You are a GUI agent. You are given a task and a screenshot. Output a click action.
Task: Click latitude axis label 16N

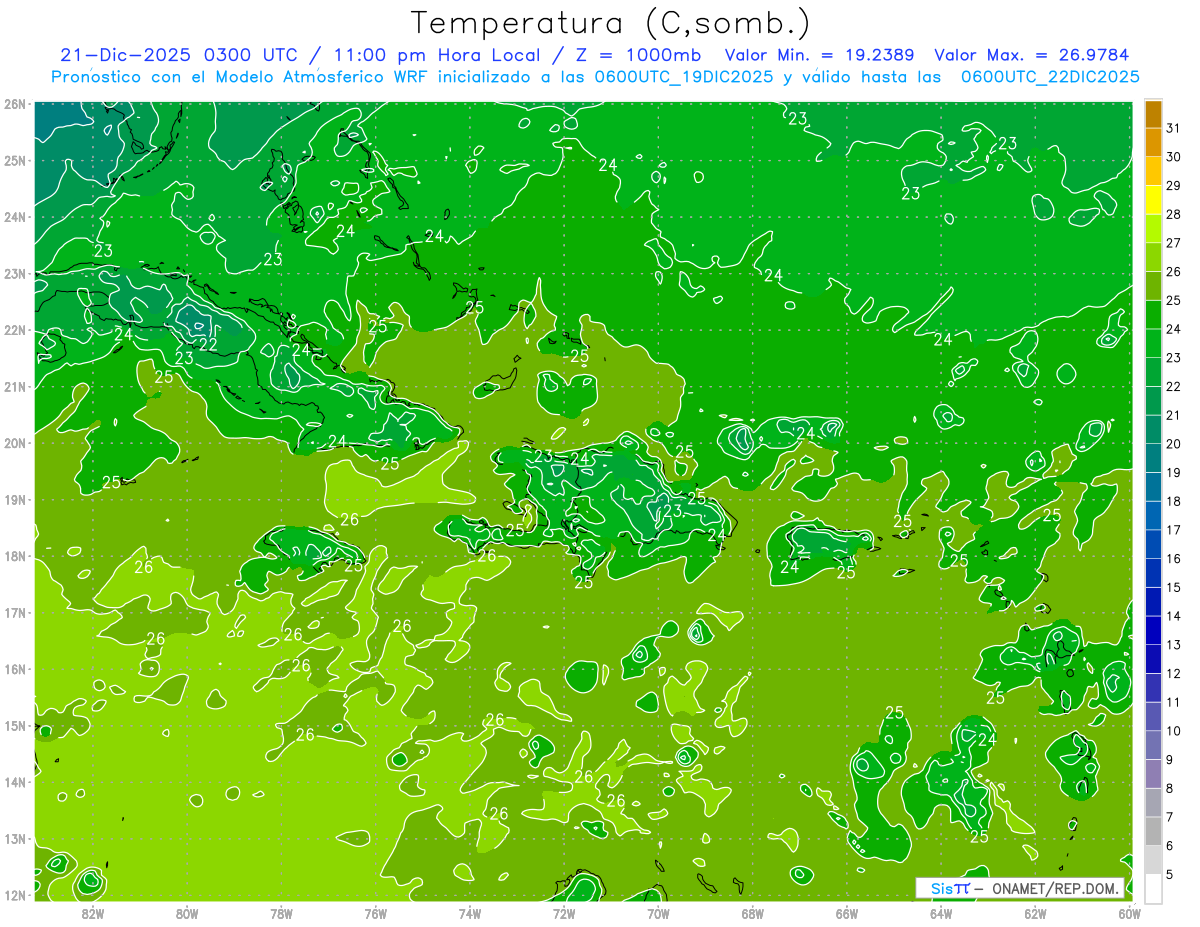(15, 669)
